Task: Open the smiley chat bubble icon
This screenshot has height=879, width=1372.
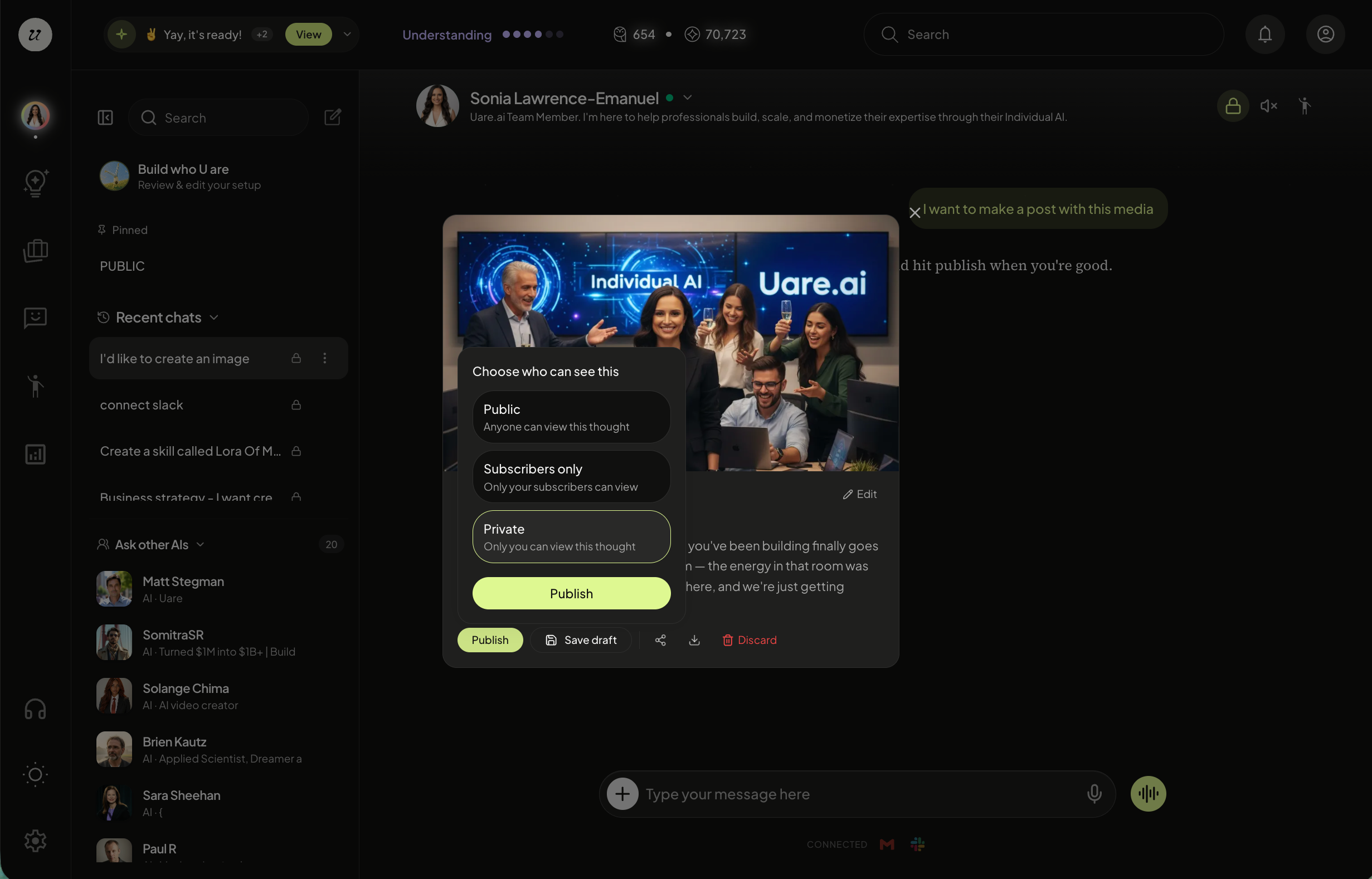Action: pos(36,318)
